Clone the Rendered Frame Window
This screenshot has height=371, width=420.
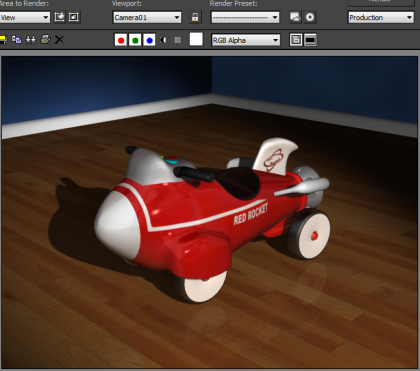coord(31,40)
